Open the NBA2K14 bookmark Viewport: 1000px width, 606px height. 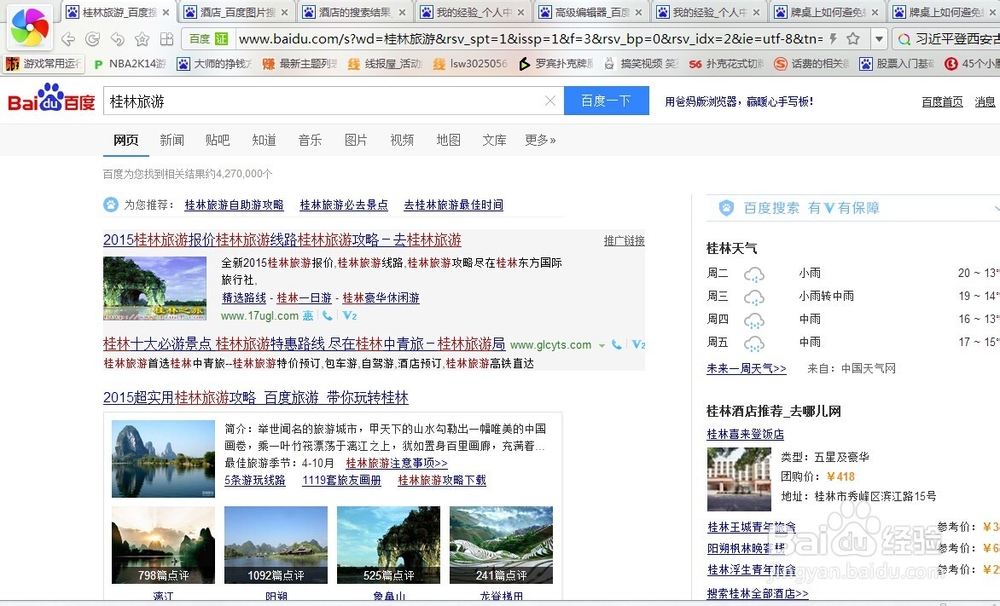[129, 64]
